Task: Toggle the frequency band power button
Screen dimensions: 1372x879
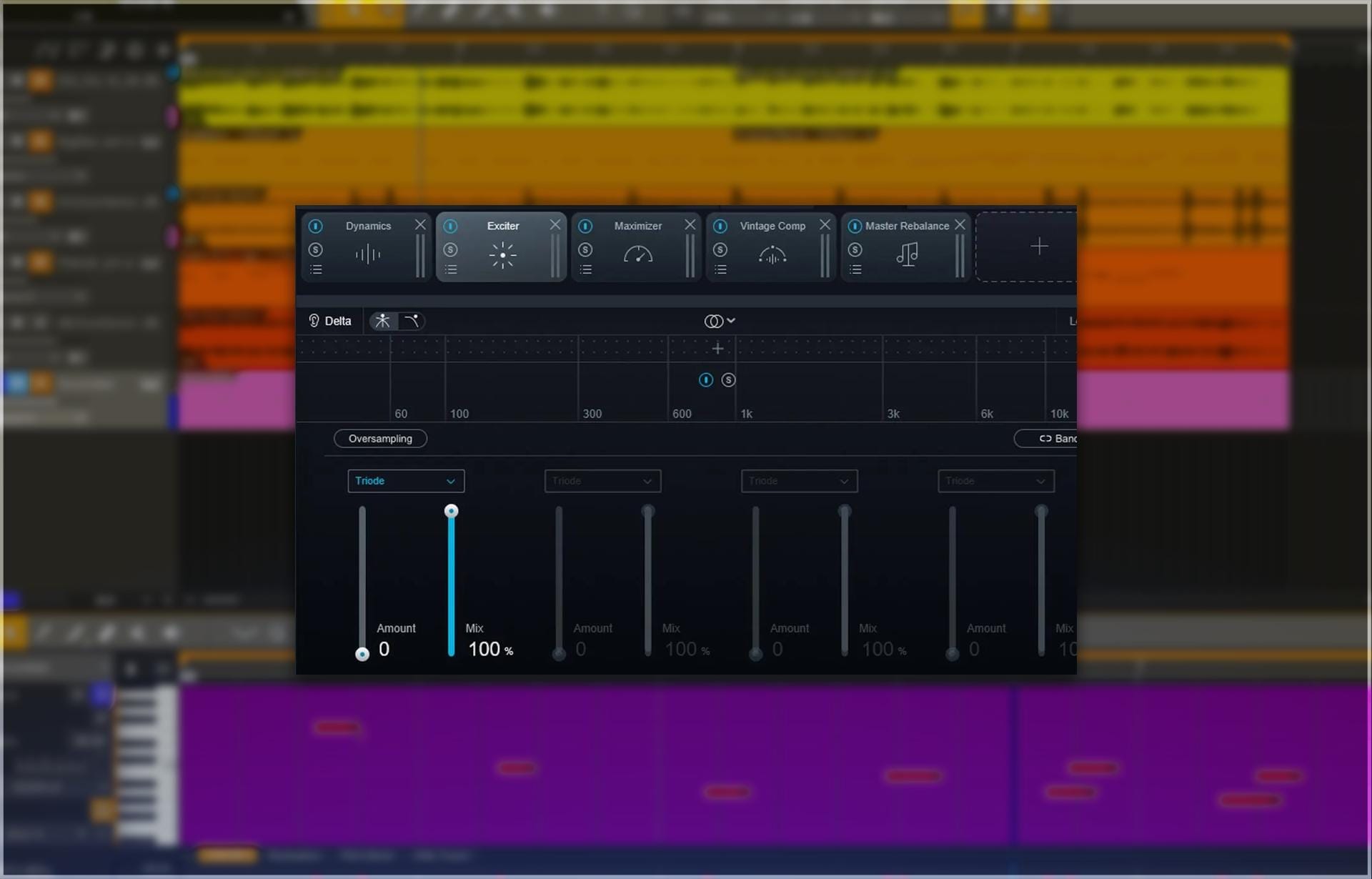Action: [706, 380]
